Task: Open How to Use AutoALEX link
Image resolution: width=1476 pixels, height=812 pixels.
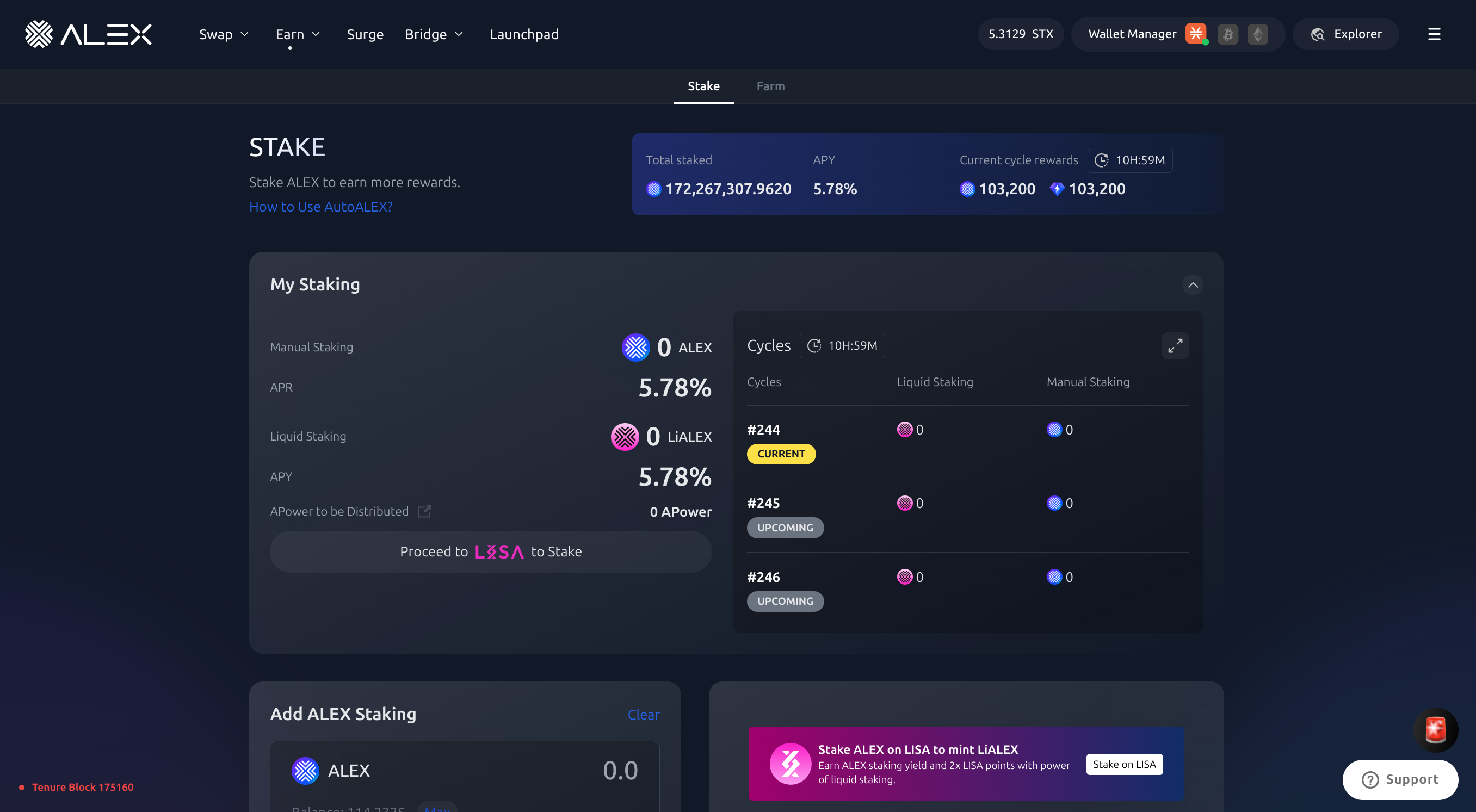Action: pos(321,207)
